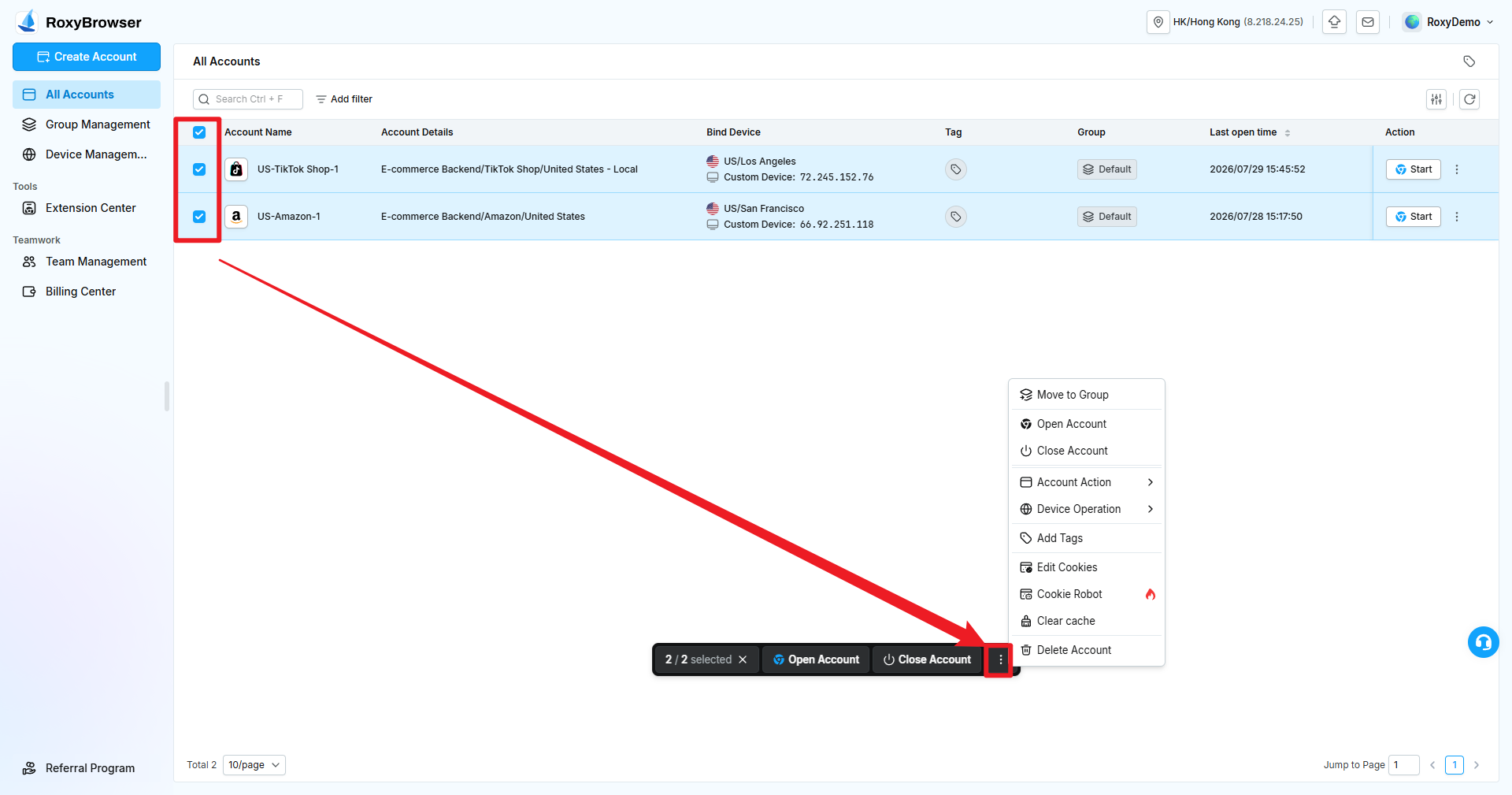Open the mail messages icon
The image size is (1512, 795).
[1368, 22]
